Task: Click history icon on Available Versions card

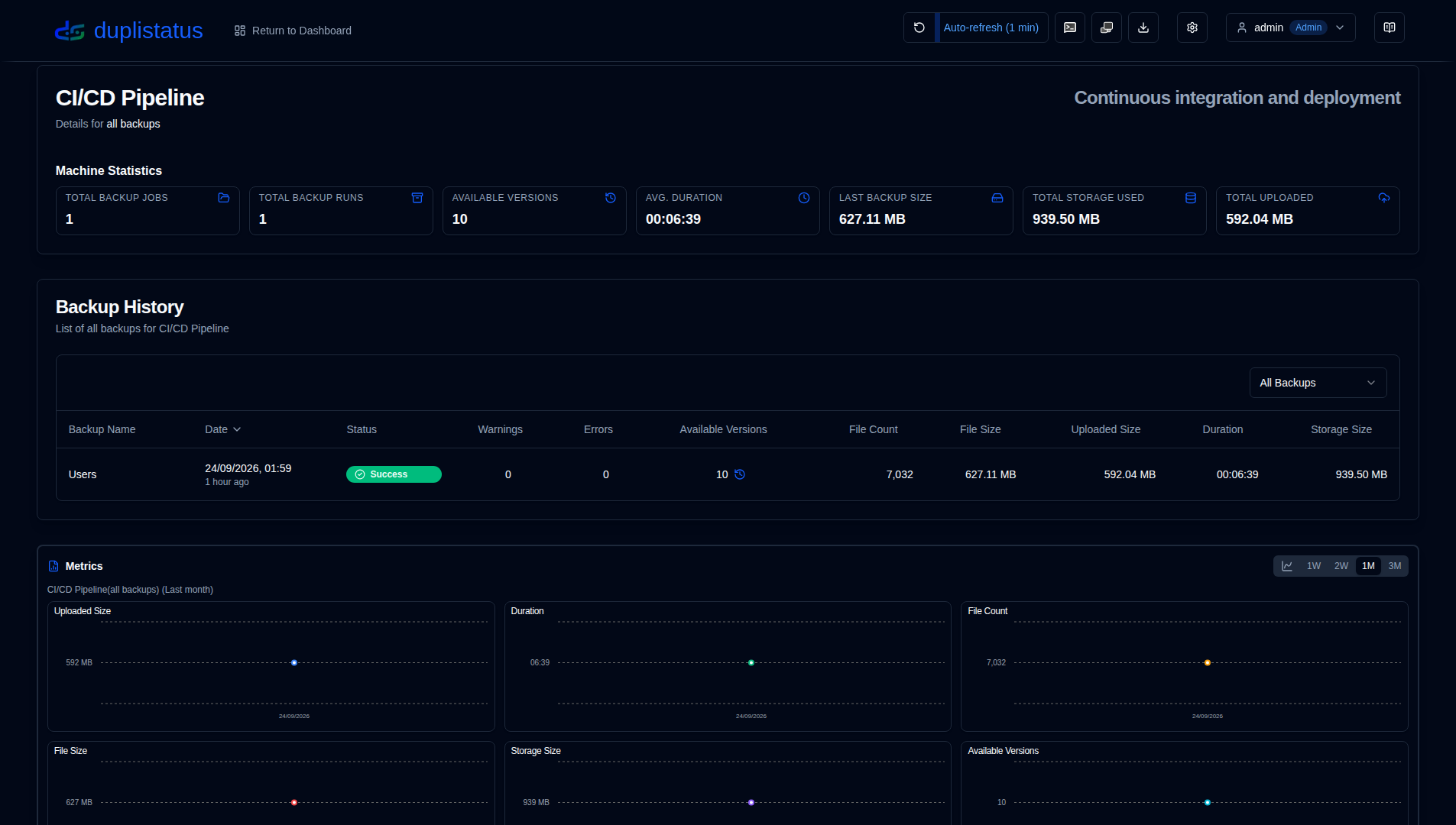Action: pos(611,198)
